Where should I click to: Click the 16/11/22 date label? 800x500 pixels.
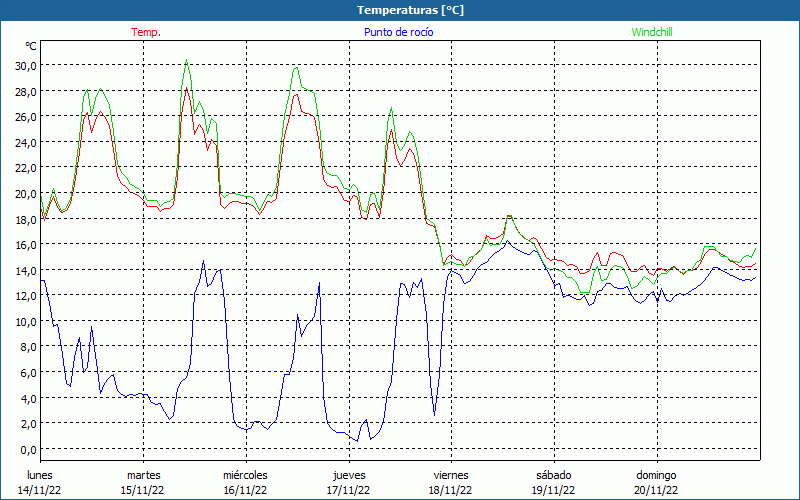(x=245, y=490)
